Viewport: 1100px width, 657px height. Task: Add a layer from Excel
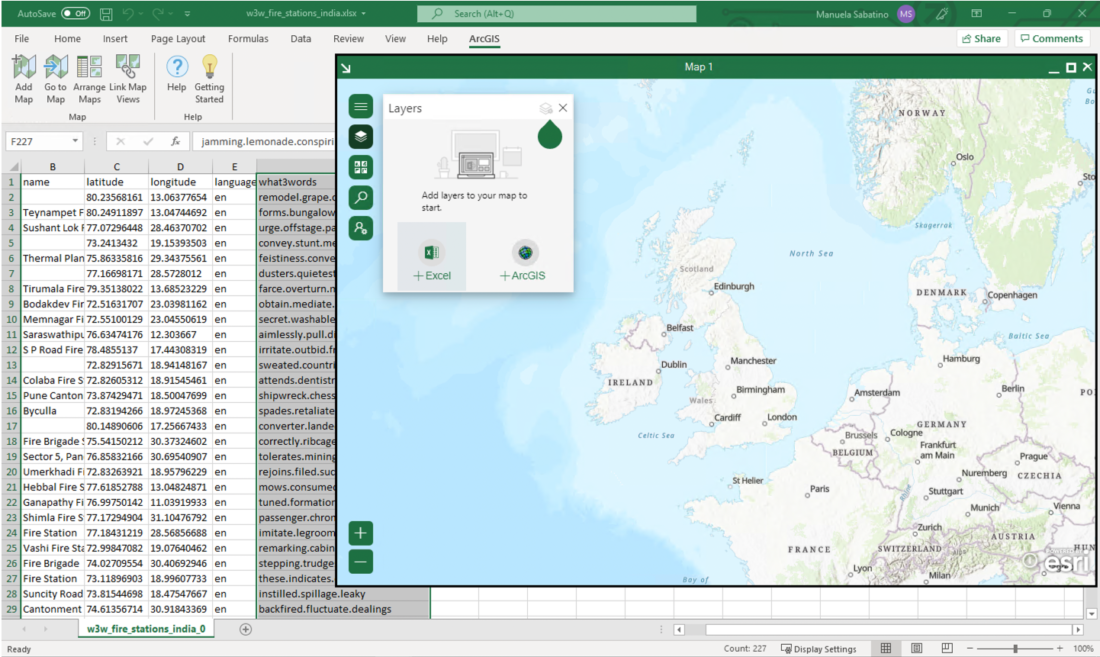(x=431, y=257)
